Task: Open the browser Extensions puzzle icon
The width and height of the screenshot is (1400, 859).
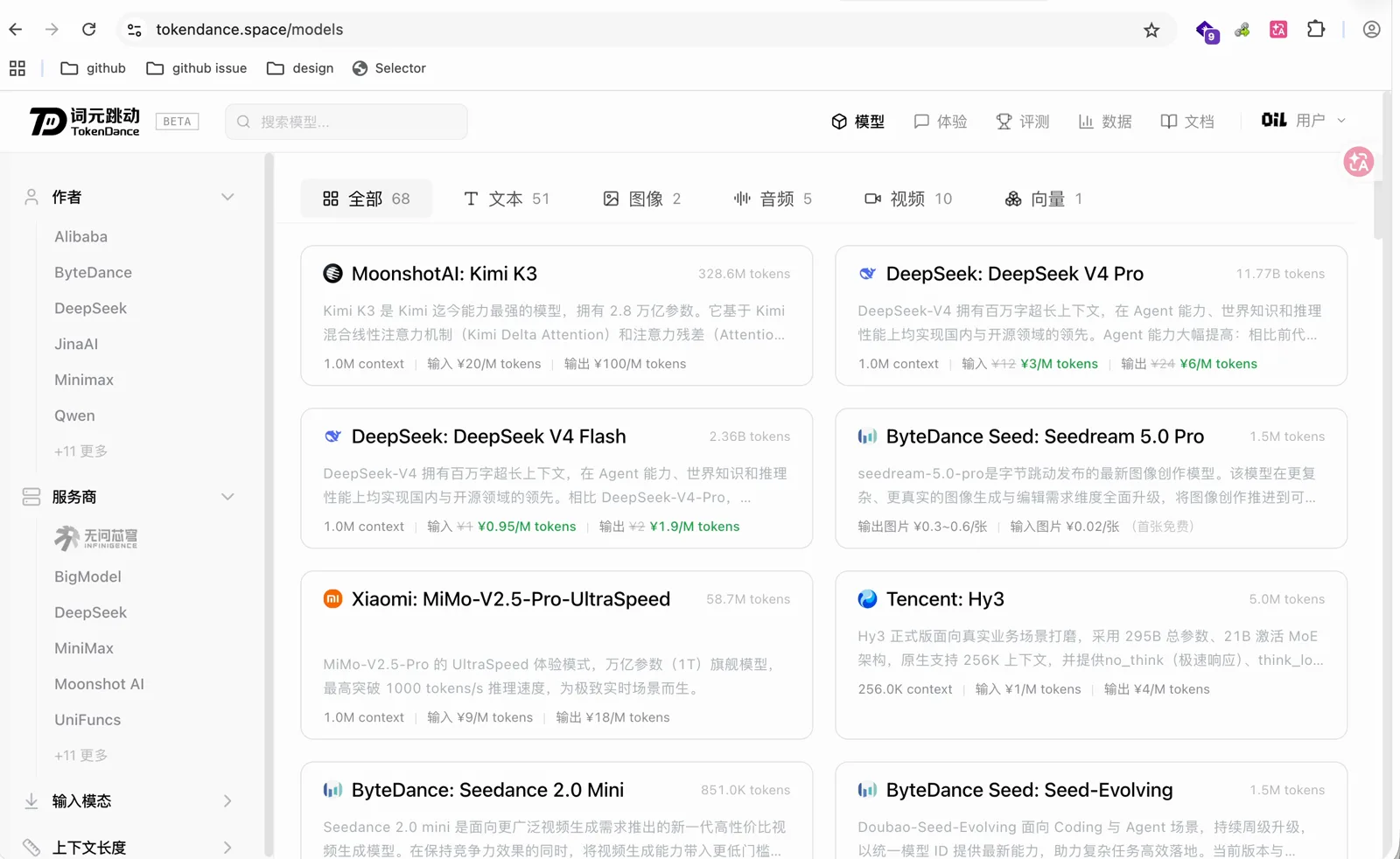Action: (1316, 30)
